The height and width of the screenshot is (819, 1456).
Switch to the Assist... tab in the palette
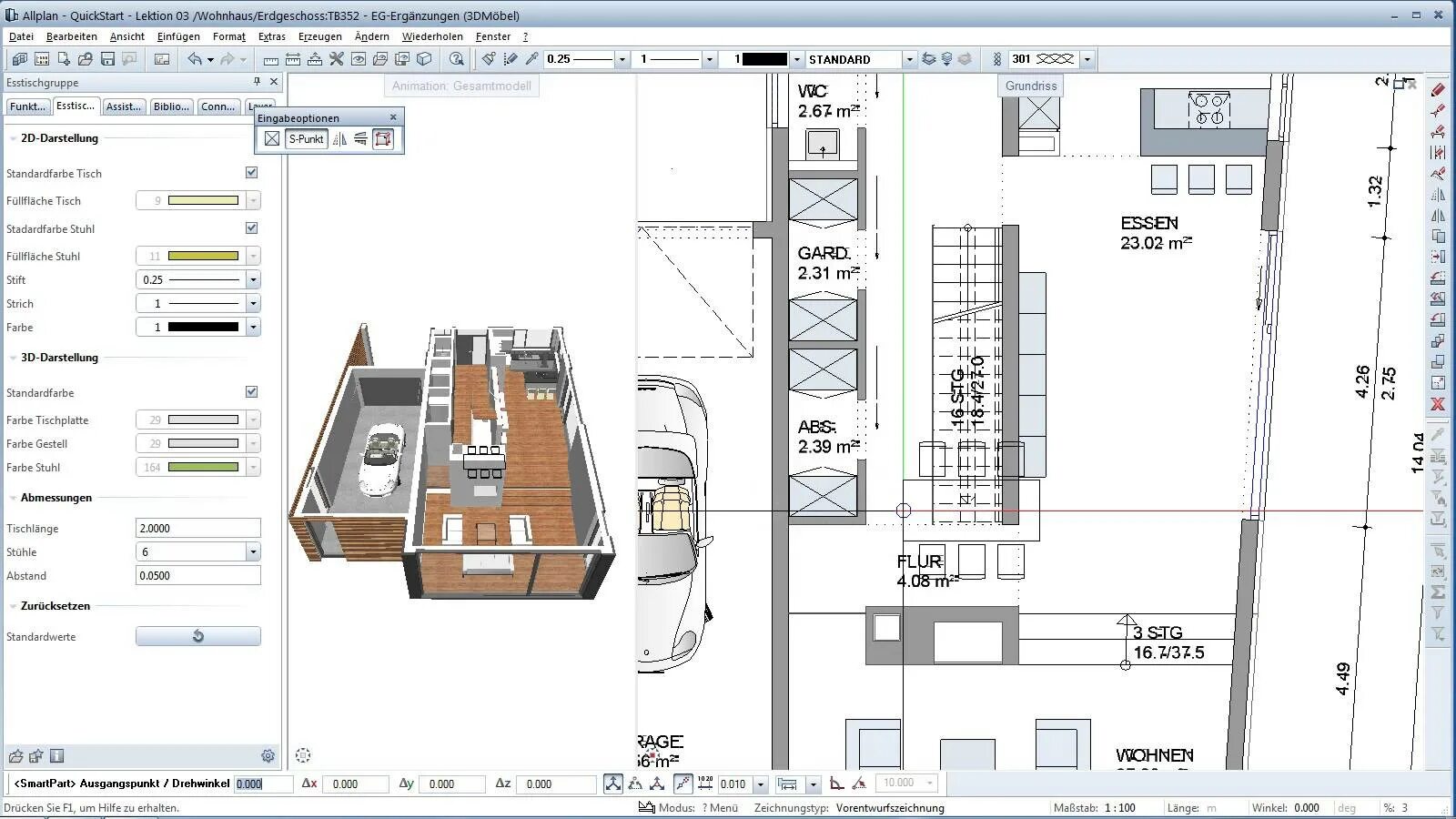click(x=124, y=106)
